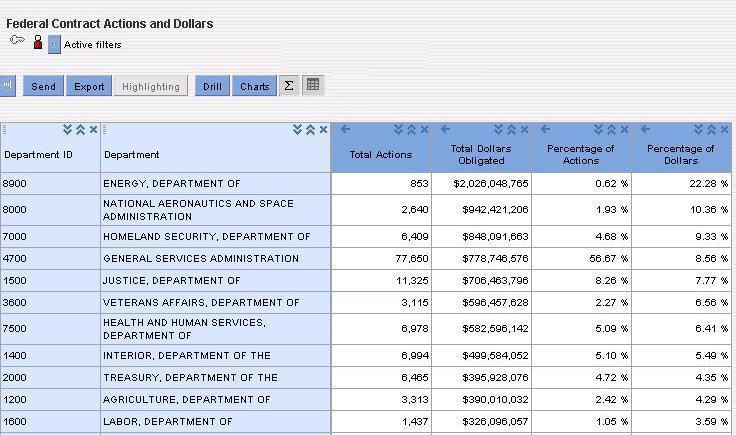736x435 pixels.
Task: Remove the Department column using its X
Action: [x=323, y=130]
